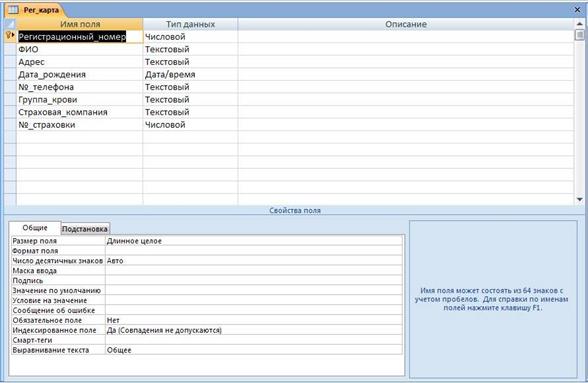Select the Группа_крови field name cell
The width and height of the screenshot is (588, 383).
[80, 99]
